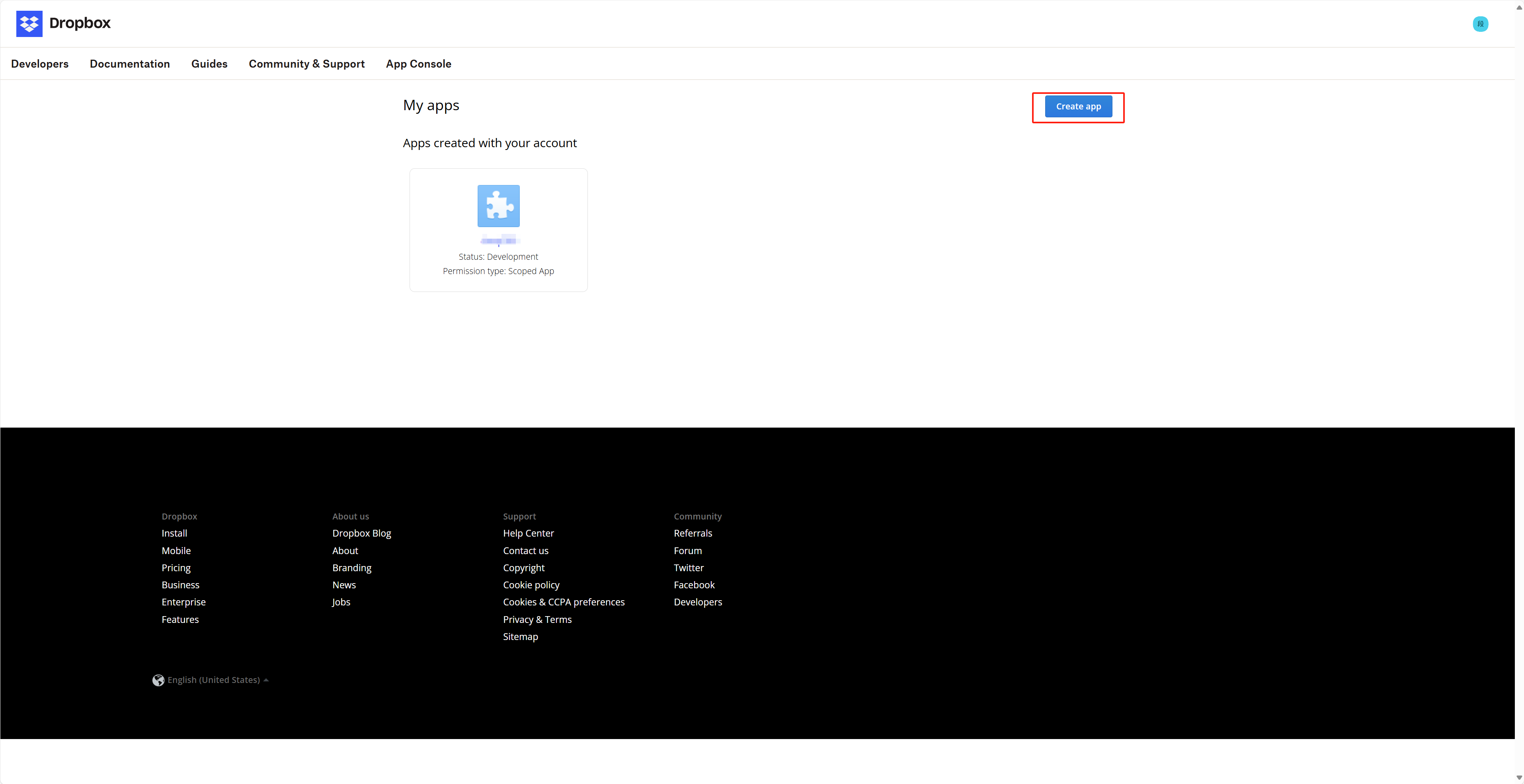The width and height of the screenshot is (1524, 784).
Task: Follow the Dropbox Blog footer link
Action: [x=361, y=533]
